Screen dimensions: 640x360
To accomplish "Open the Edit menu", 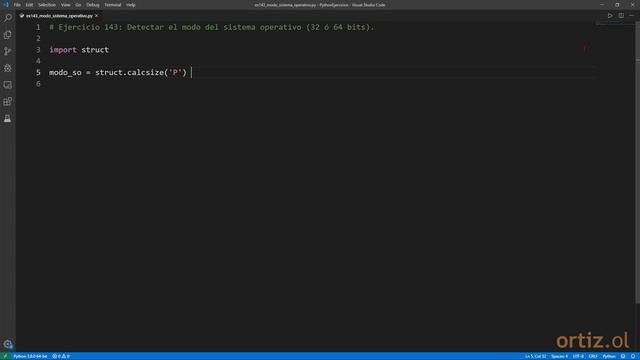I will 29,5.
